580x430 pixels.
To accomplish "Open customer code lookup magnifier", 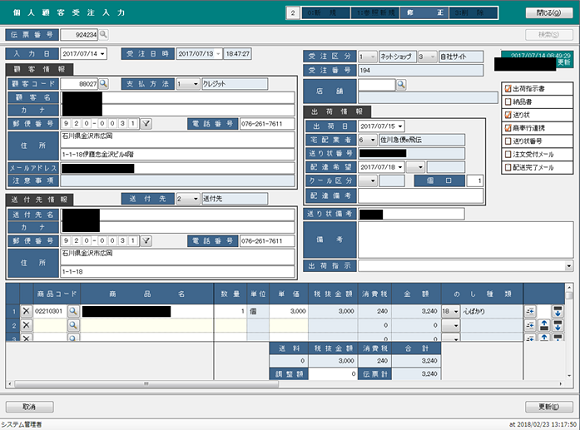I will tap(104, 84).
